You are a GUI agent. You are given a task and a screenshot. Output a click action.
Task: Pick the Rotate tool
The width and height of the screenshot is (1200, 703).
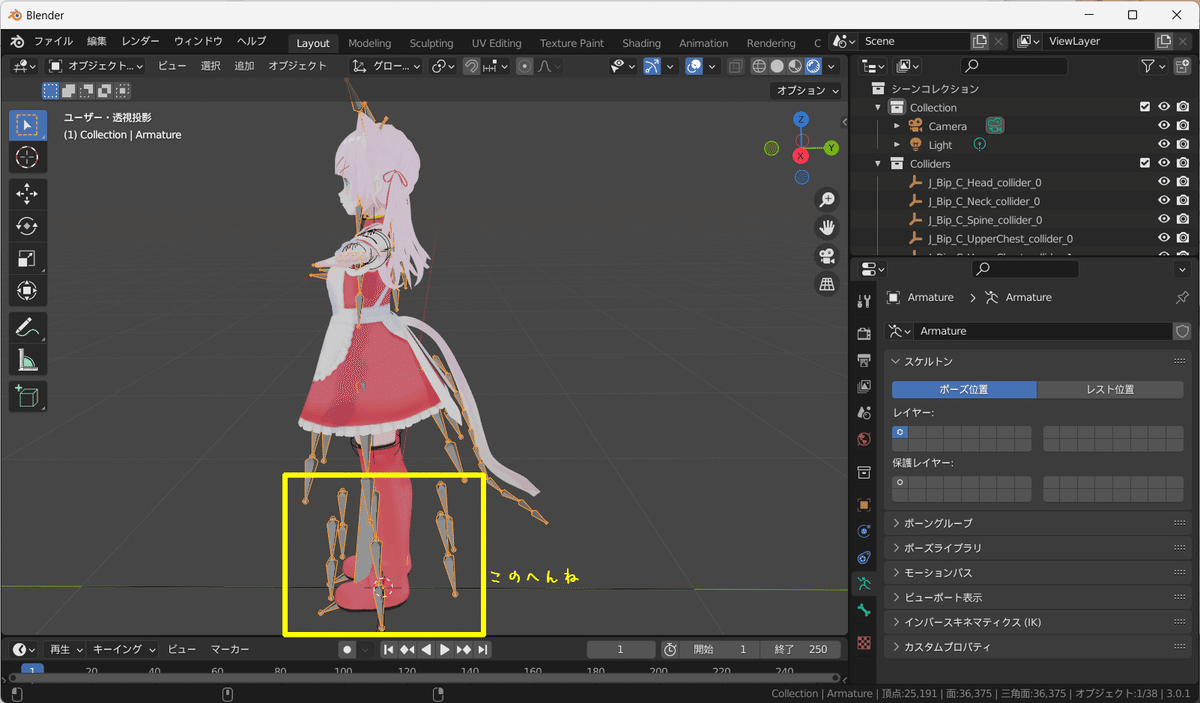pyautogui.click(x=27, y=226)
